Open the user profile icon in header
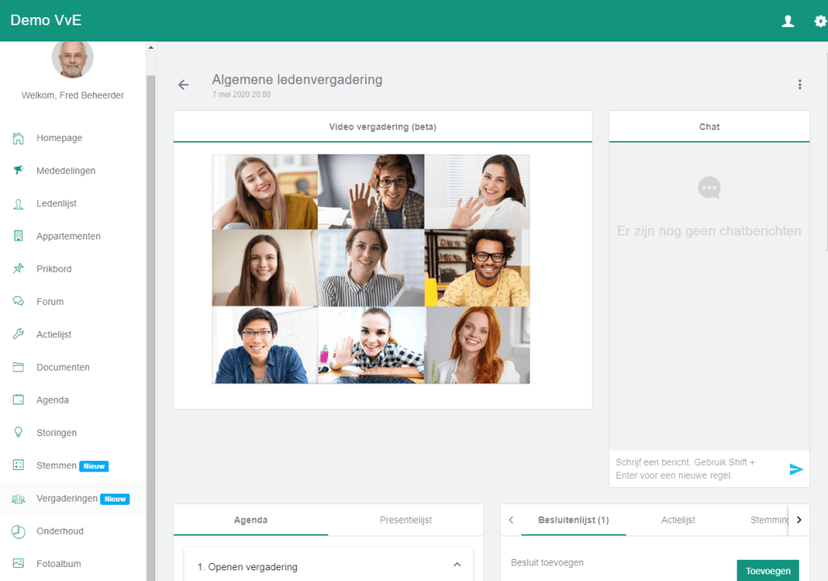828x581 pixels. pos(788,21)
